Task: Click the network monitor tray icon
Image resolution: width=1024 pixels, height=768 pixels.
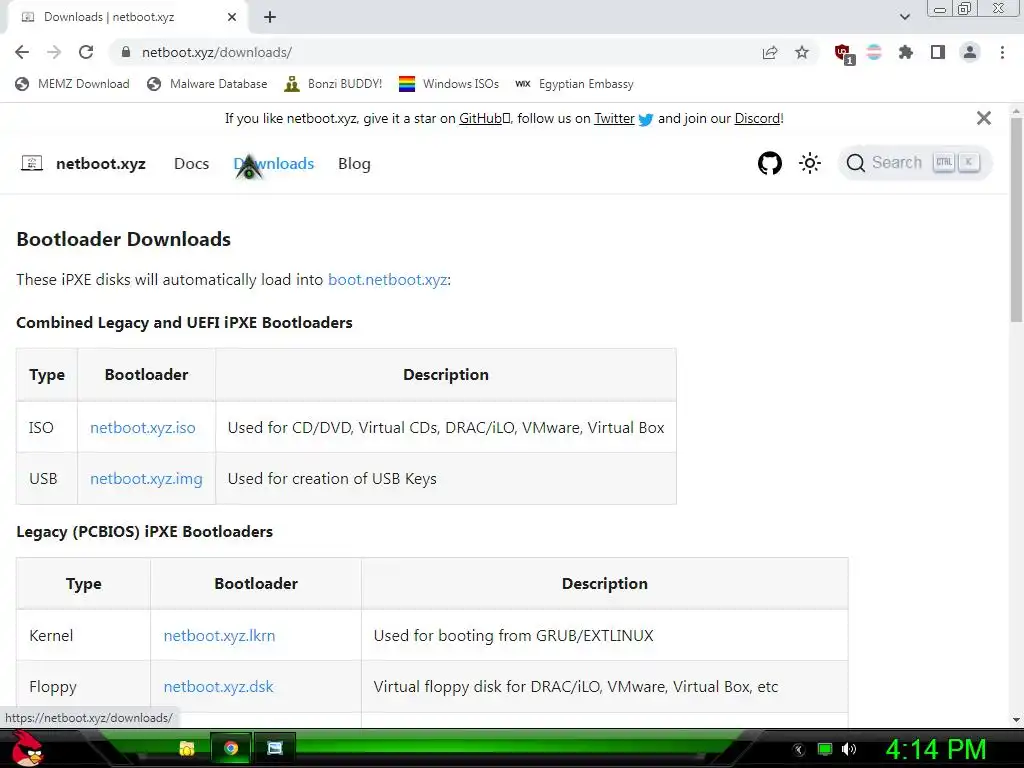Action: pos(825,749)
